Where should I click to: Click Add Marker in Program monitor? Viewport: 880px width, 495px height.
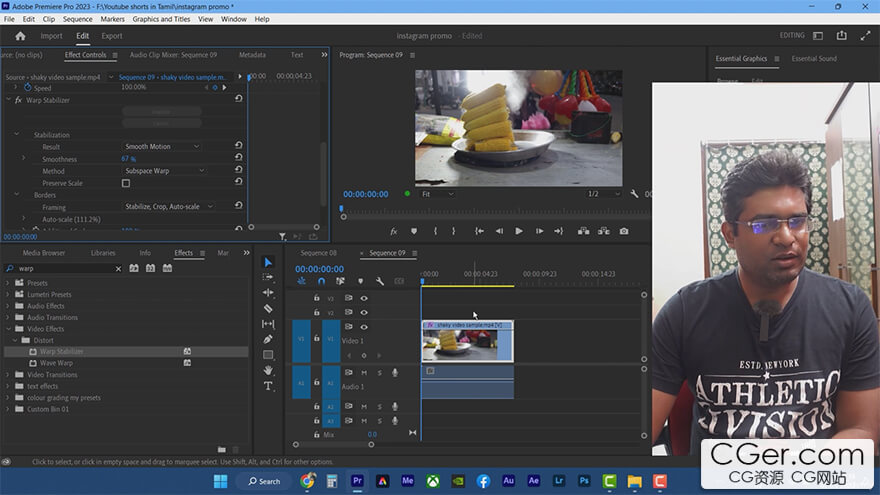coord(414,231)
